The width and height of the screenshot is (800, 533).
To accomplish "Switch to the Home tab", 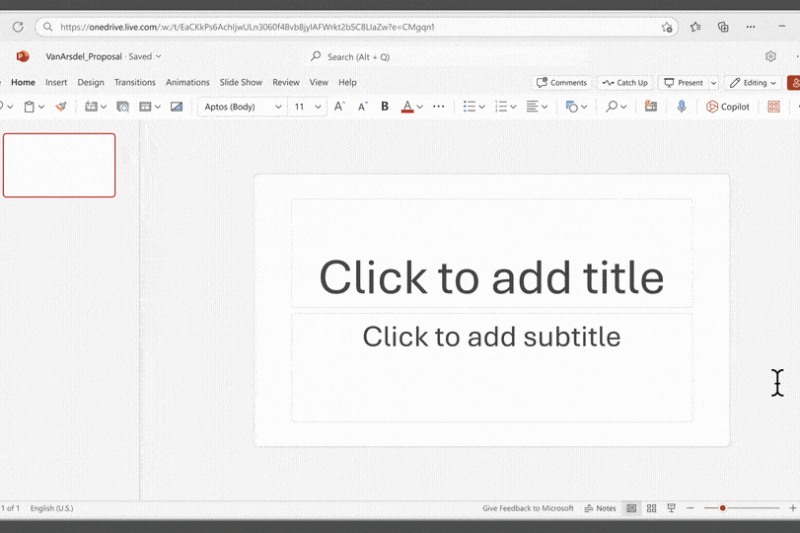I will pos(23,82).
